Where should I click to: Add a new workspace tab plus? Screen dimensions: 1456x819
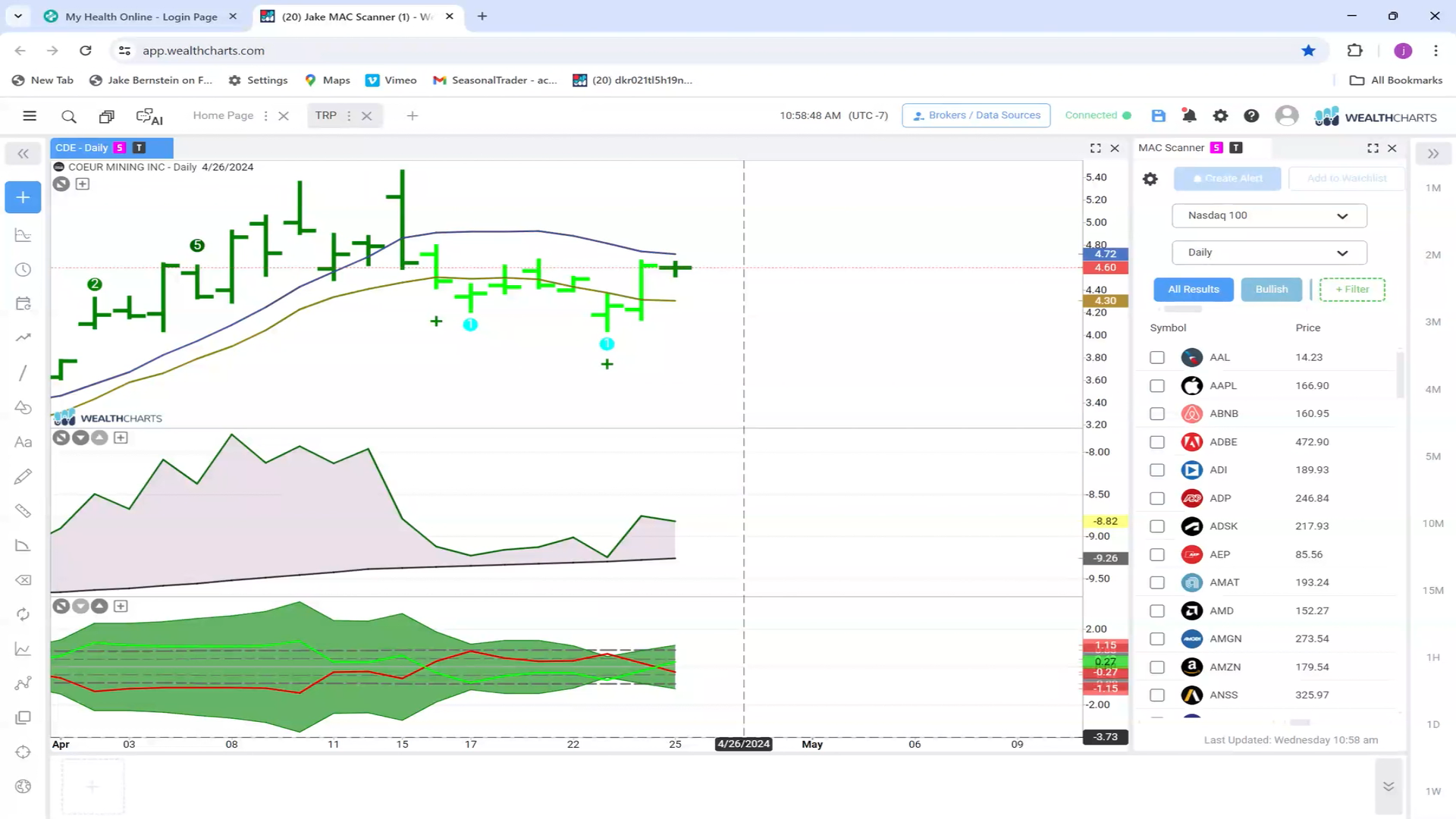click(x=413, y=116)
